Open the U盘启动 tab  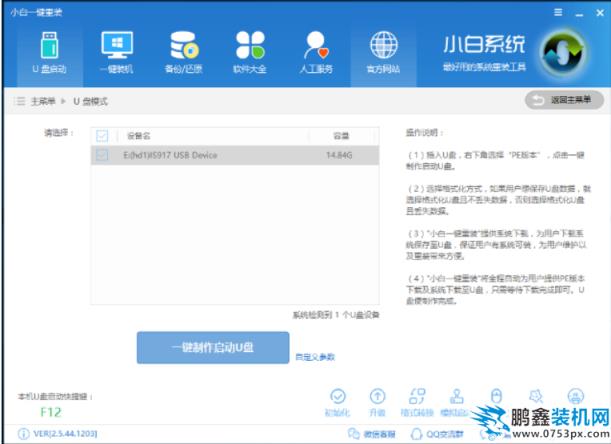click(50, 54)
